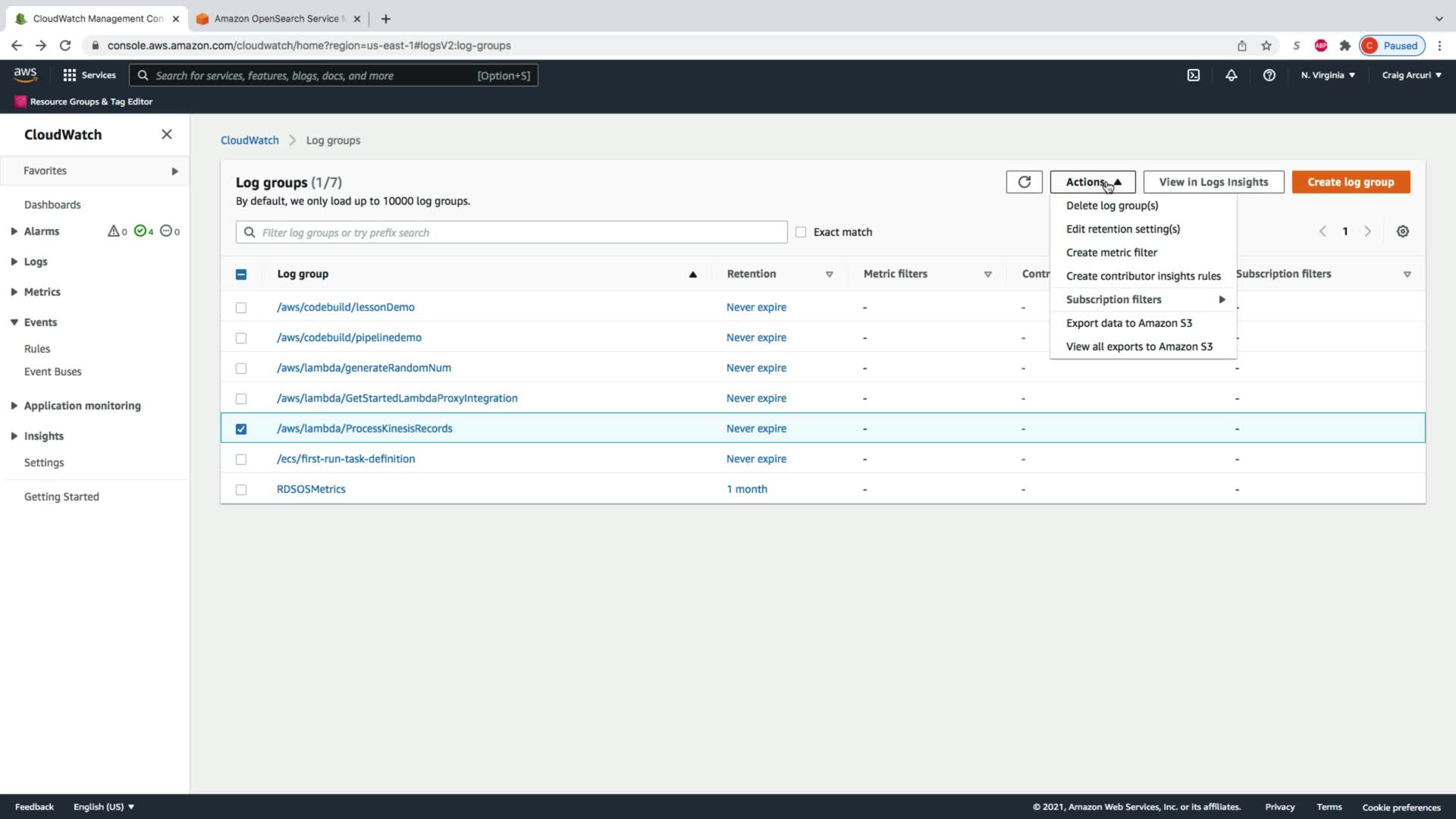
Task: Click the Create log group button
Action: point(1350,182)
